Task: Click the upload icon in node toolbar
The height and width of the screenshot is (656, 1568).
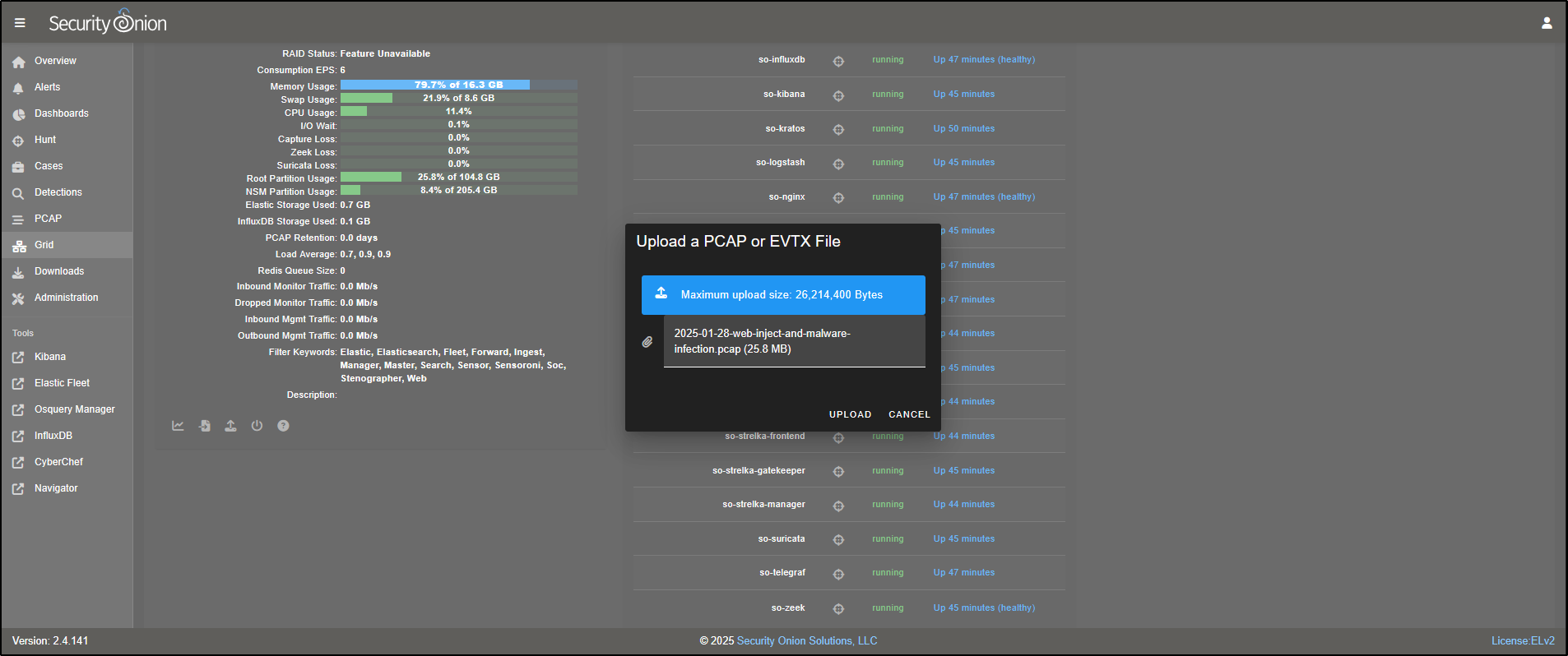Action: 231,426
